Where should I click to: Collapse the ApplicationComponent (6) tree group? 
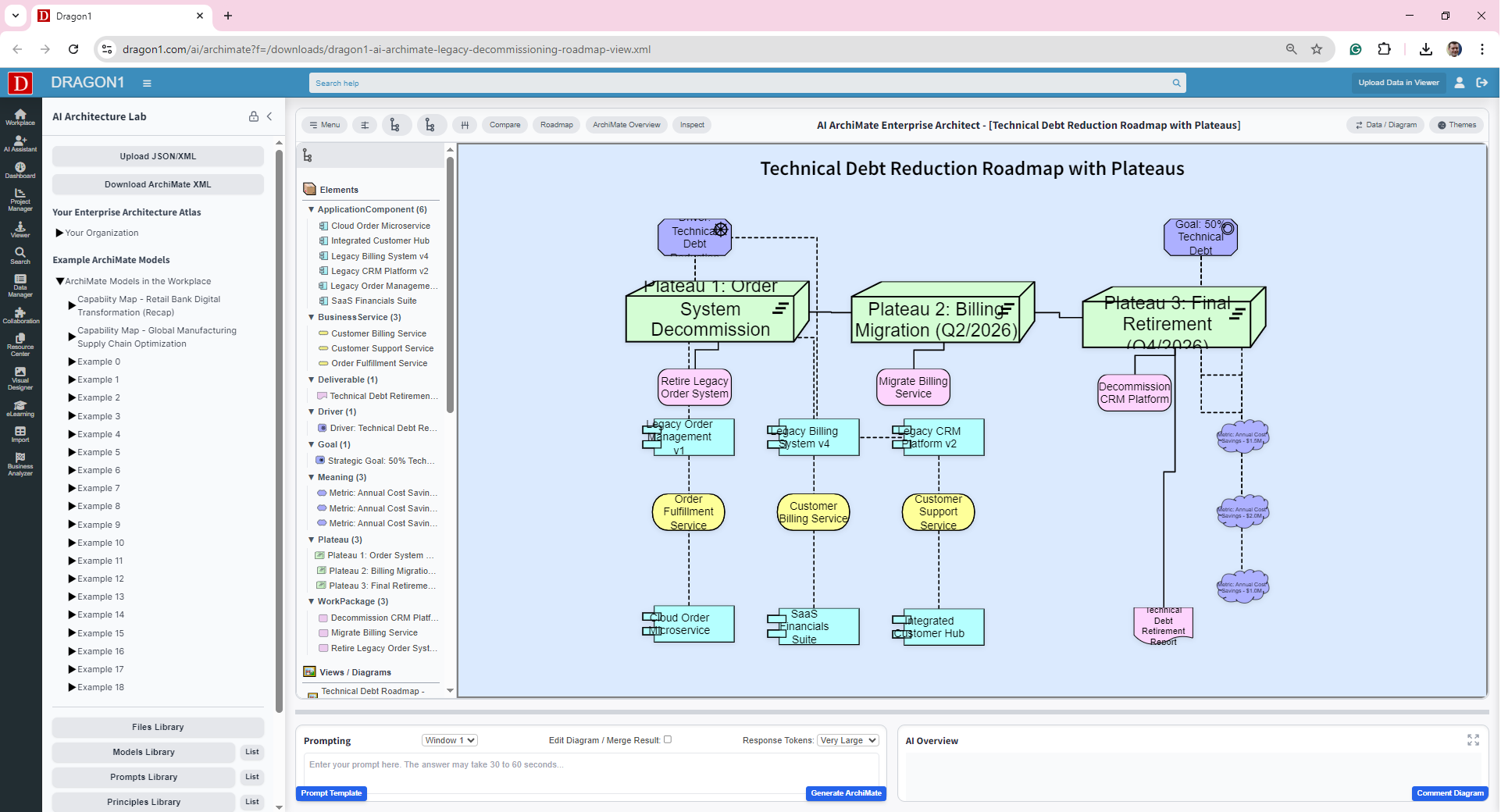(x=312, y=209)
